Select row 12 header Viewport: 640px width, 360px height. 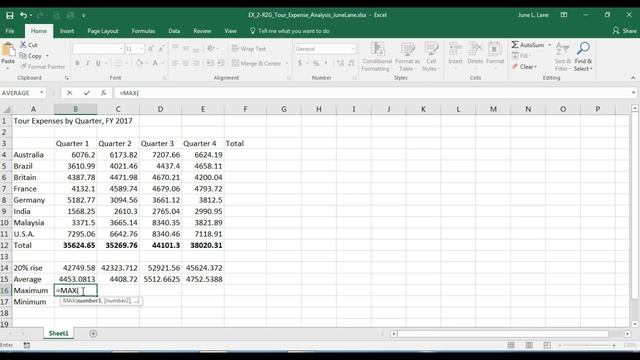[x=5, y=245]
